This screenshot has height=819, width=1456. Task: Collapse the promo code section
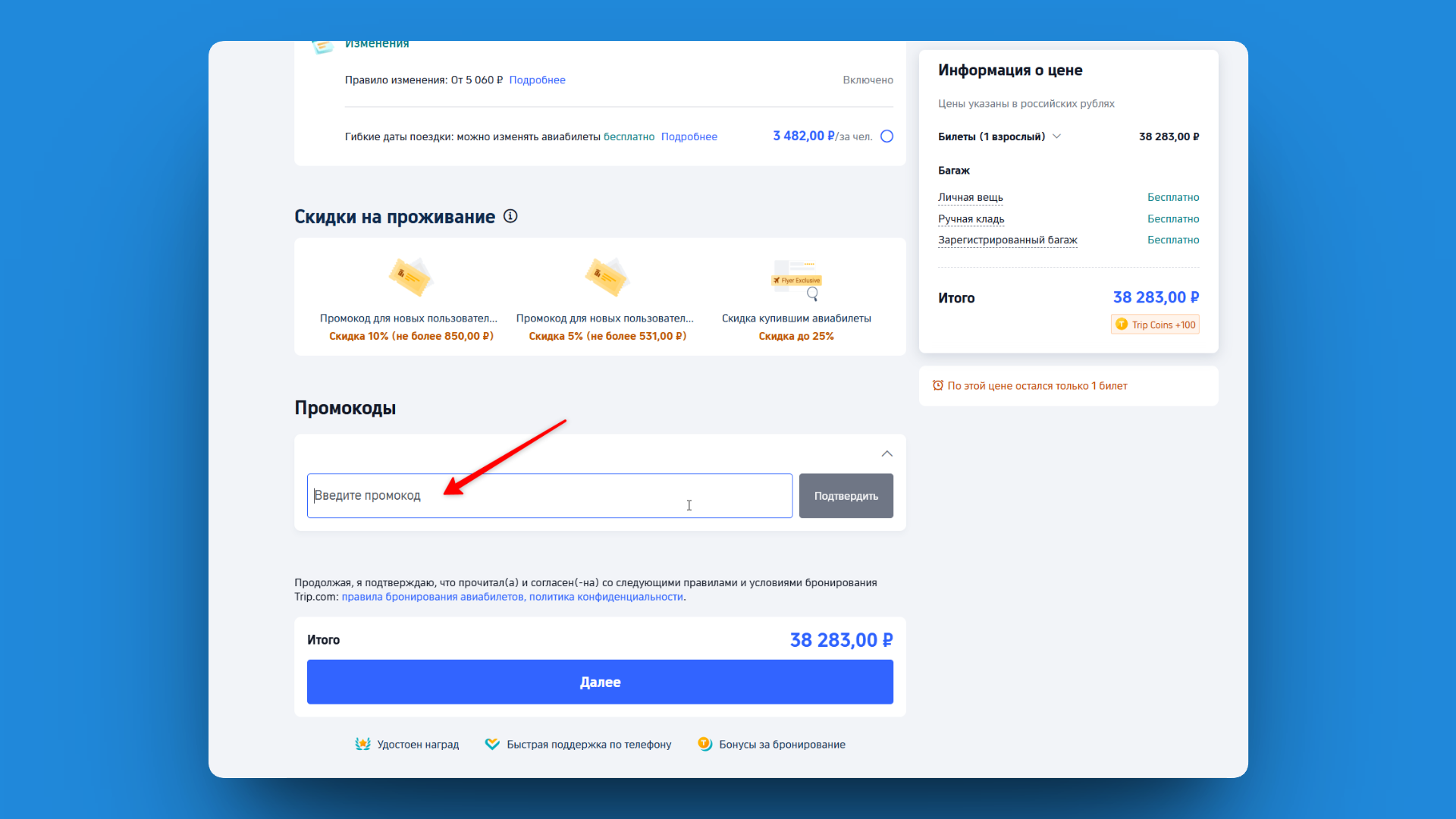tap(886, 453)
